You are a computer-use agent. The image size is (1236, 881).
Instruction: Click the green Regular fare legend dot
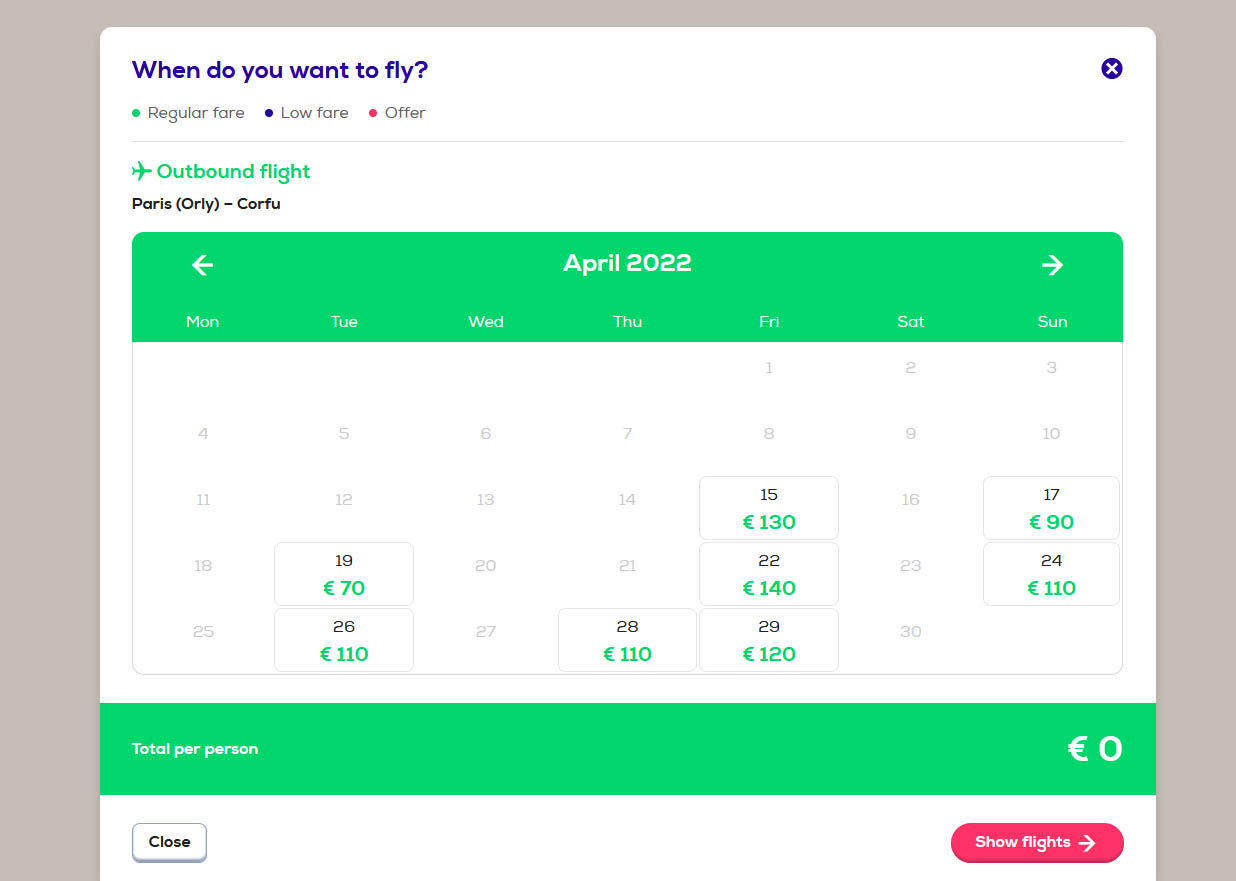click(x=136, y=113)
